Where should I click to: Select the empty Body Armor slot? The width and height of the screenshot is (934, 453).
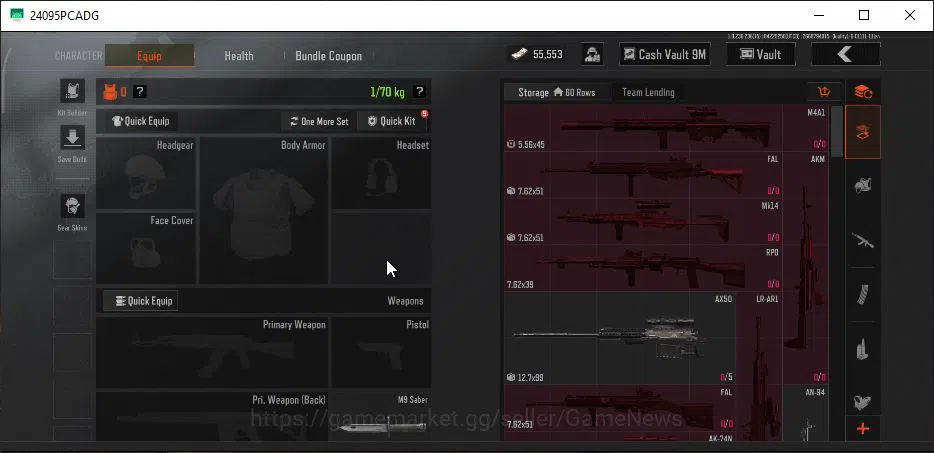click(263, 210)
